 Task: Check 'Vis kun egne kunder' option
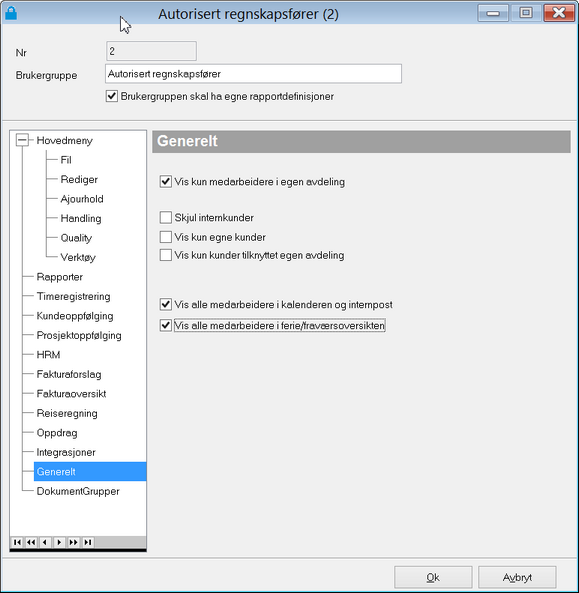coord(166,237)
